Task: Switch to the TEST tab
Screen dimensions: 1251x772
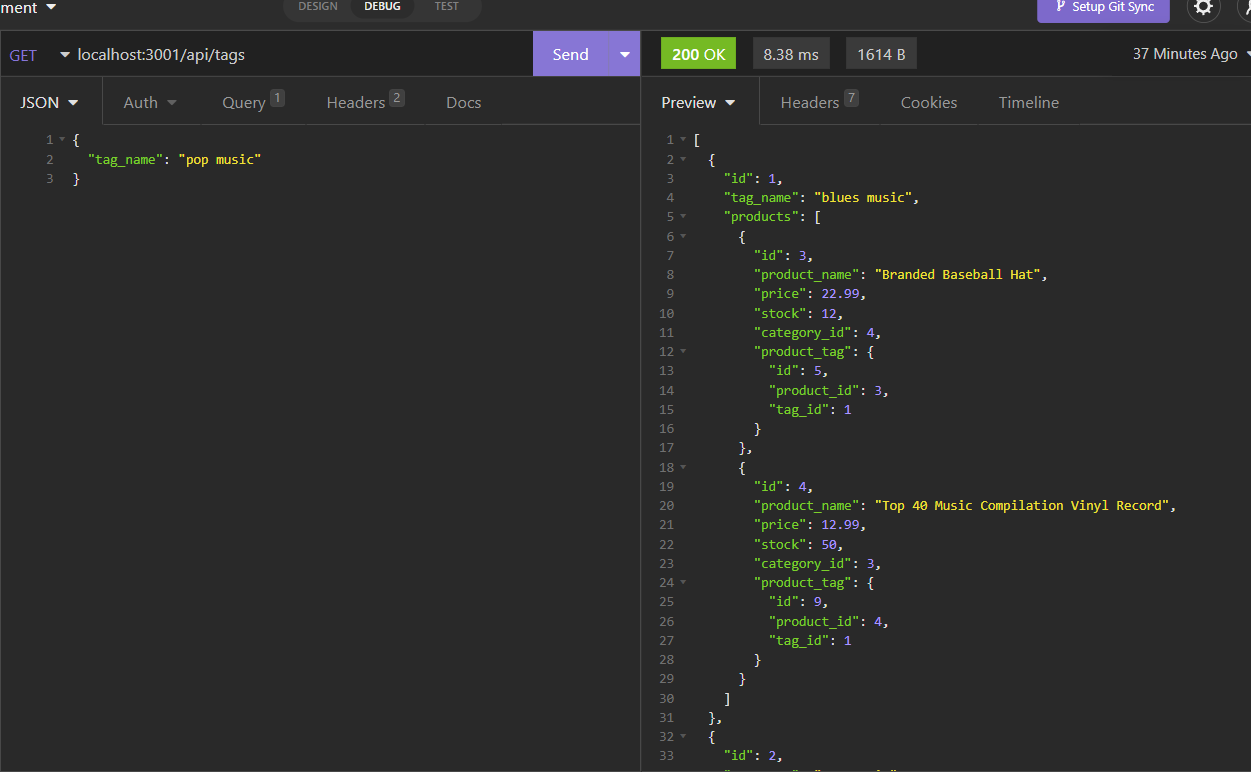Action: (446, 6)
